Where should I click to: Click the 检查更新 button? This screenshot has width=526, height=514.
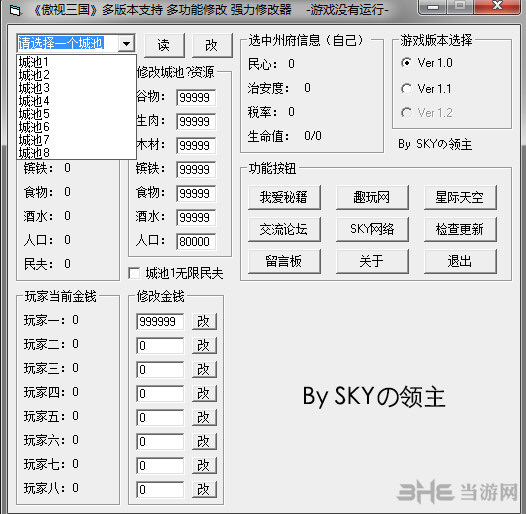point(460,229)
